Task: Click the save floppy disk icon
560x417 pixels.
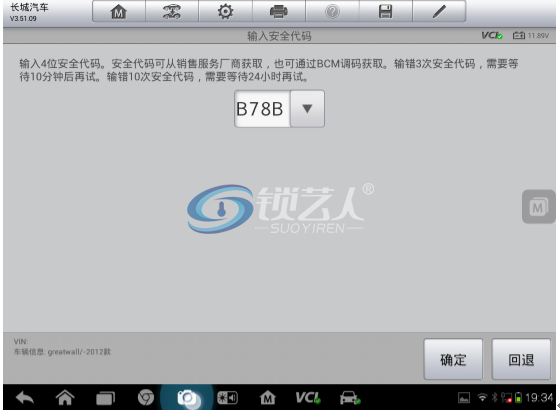Action: pos(385,12)
